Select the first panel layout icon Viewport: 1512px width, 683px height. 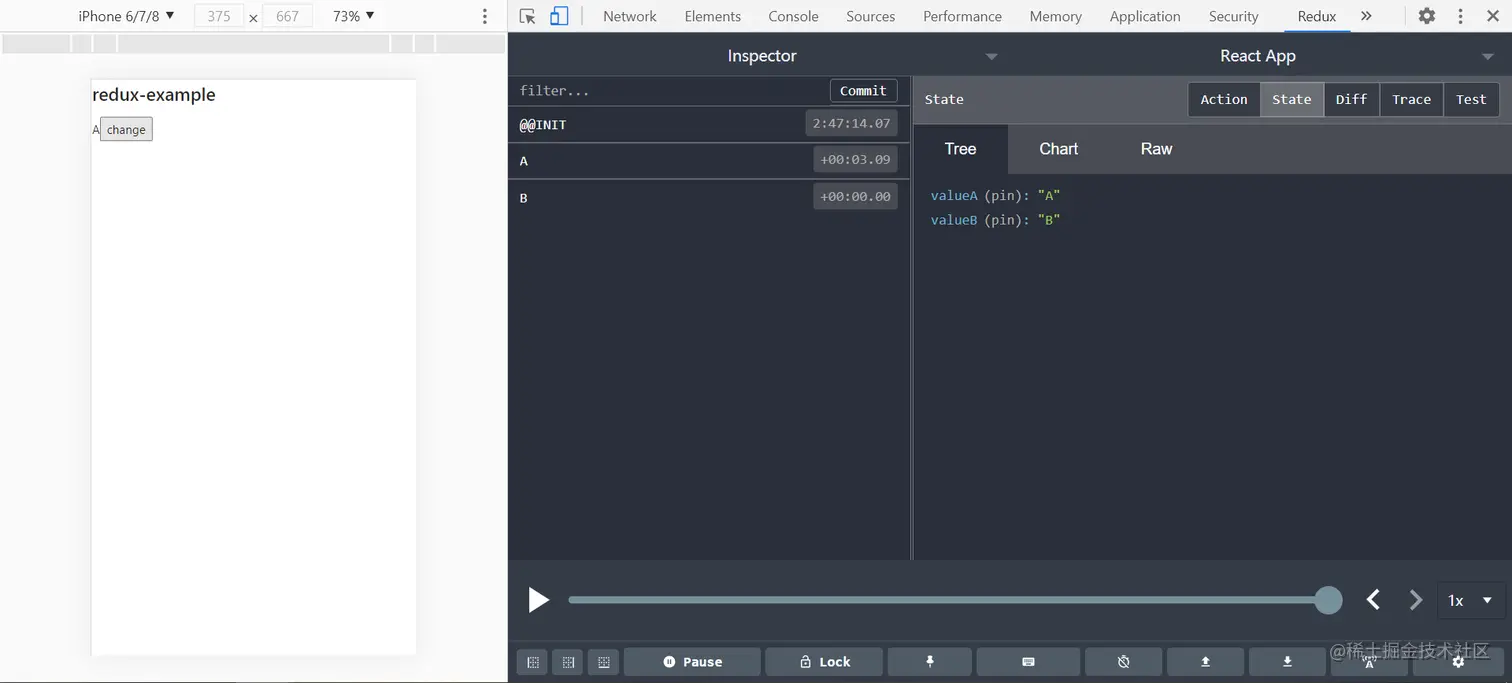click(x=533, y=662)
